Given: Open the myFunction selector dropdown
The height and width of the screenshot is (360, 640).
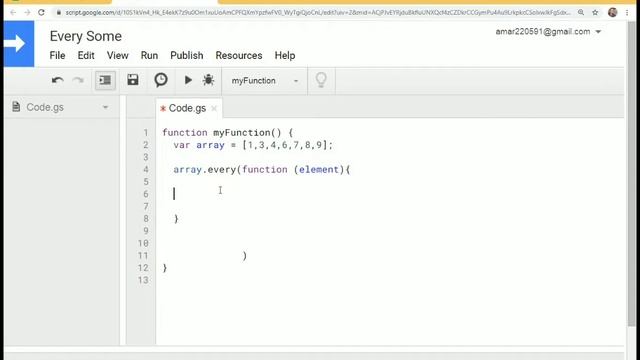Looking at the screenshot, I should pos(264,81).
